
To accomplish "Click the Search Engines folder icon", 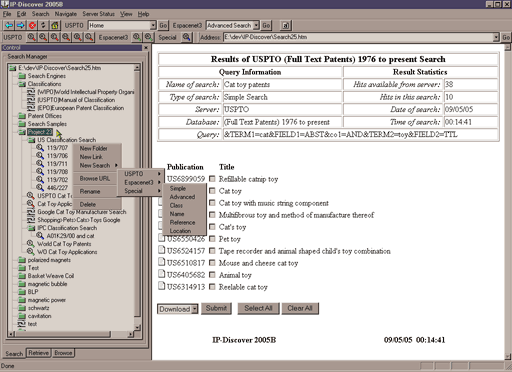I will pos(22,76).
